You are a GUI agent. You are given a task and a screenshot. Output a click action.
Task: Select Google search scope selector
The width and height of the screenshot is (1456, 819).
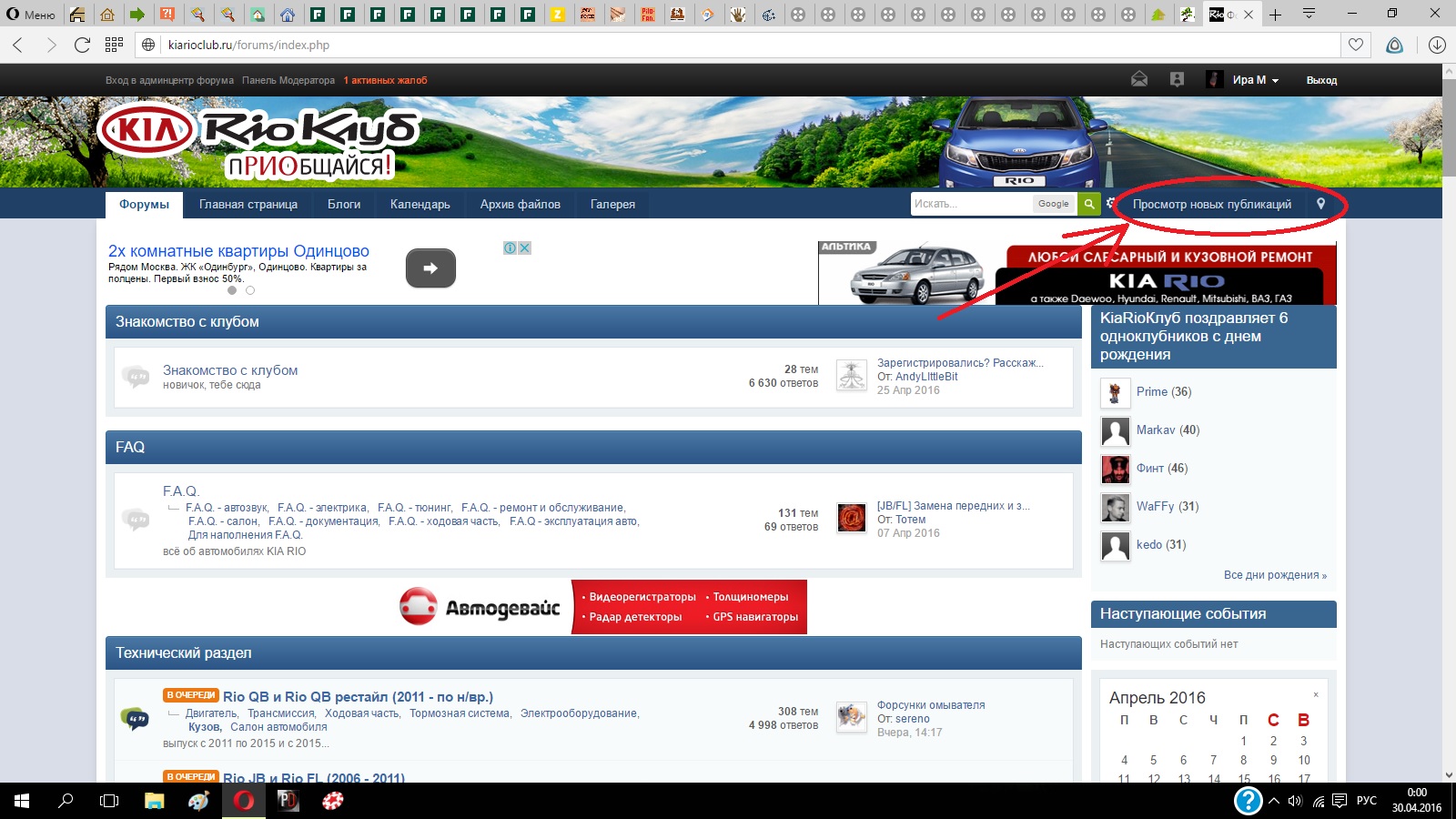pos(1053,204)
